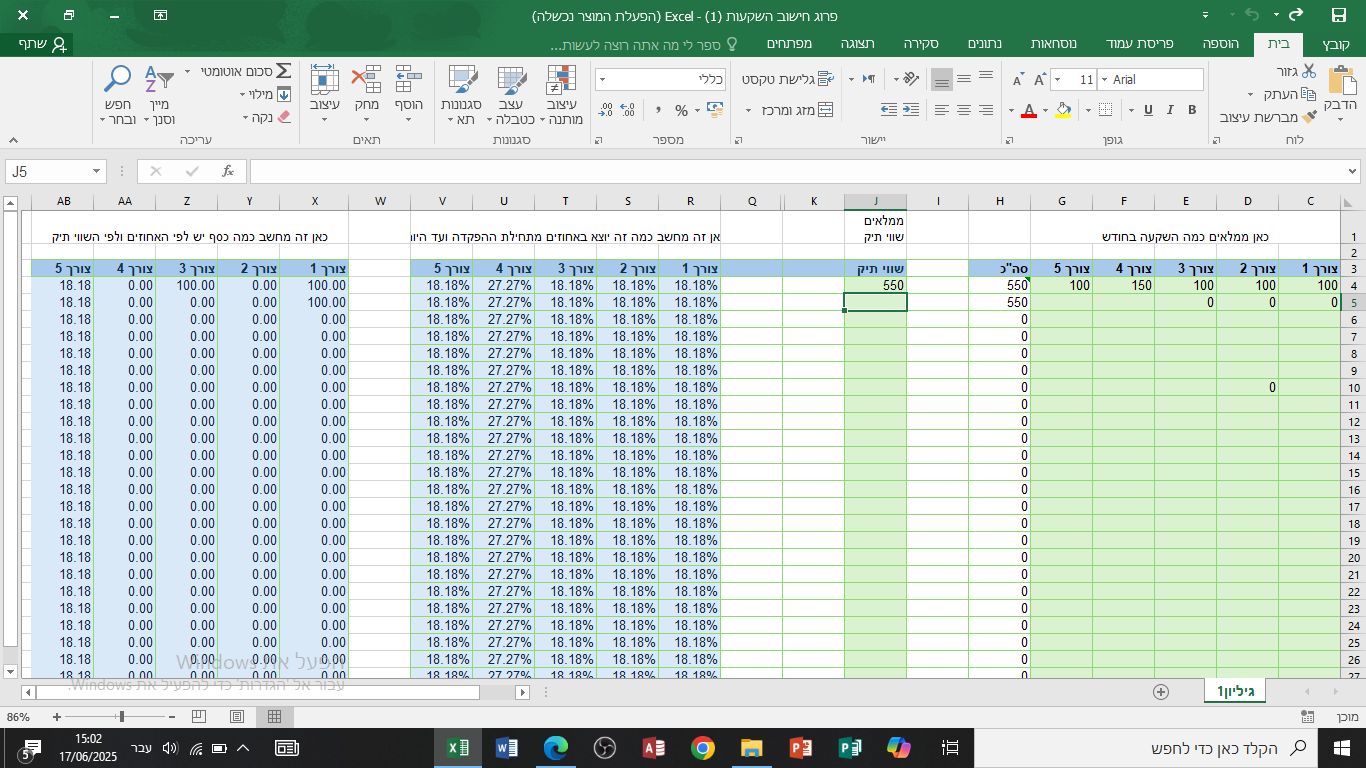Switch to the Insert (הוספה) tab
Screen dimensions: 1366x768
click(1221, 44)
